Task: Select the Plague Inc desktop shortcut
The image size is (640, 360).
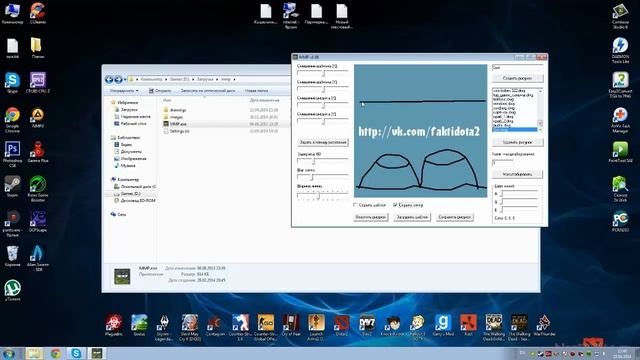Action: tap(113, 325)
